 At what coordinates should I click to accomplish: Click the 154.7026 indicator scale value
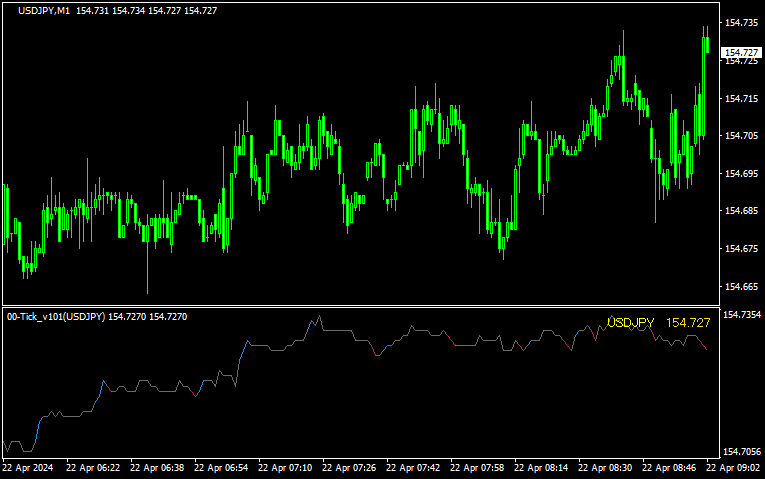click(x=743, y=452)
